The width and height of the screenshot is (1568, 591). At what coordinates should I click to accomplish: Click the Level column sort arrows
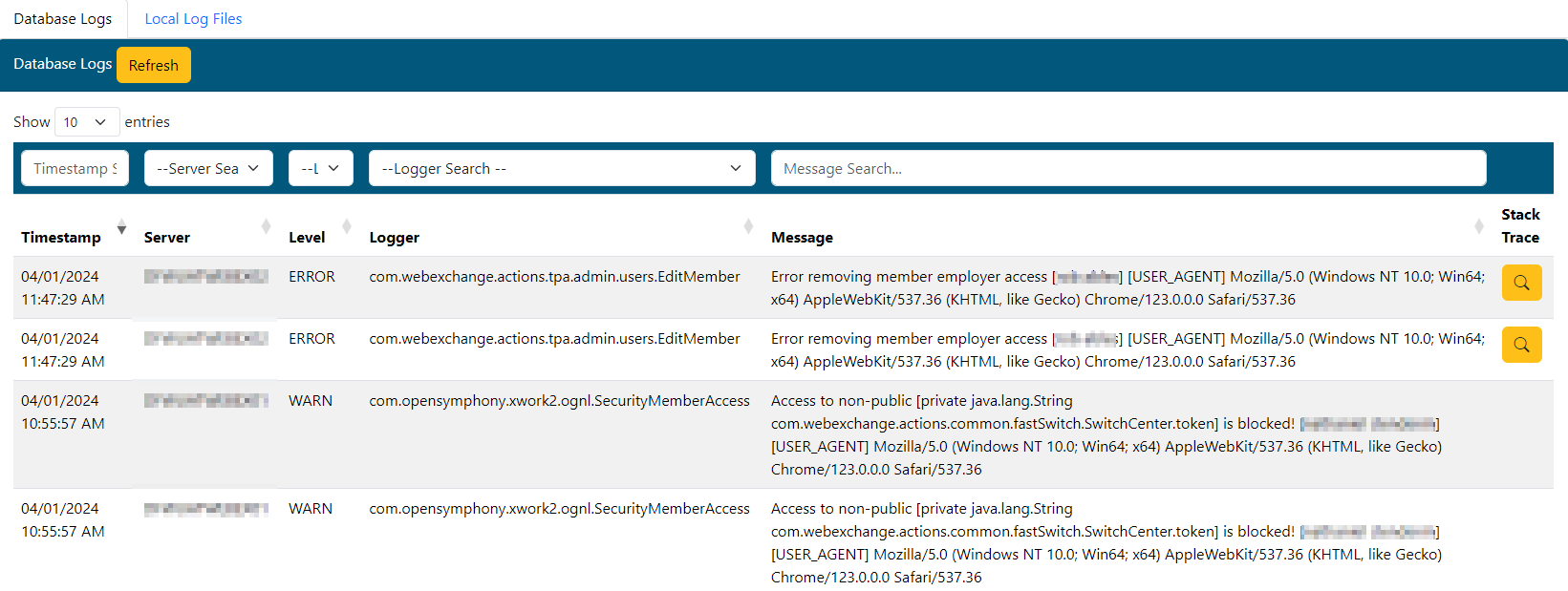(347, 227)
